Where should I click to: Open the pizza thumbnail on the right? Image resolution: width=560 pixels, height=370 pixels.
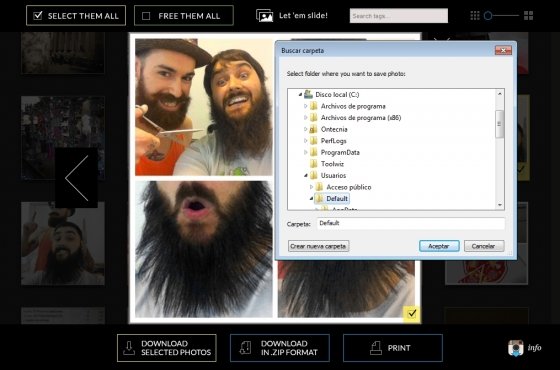(486, 272)
